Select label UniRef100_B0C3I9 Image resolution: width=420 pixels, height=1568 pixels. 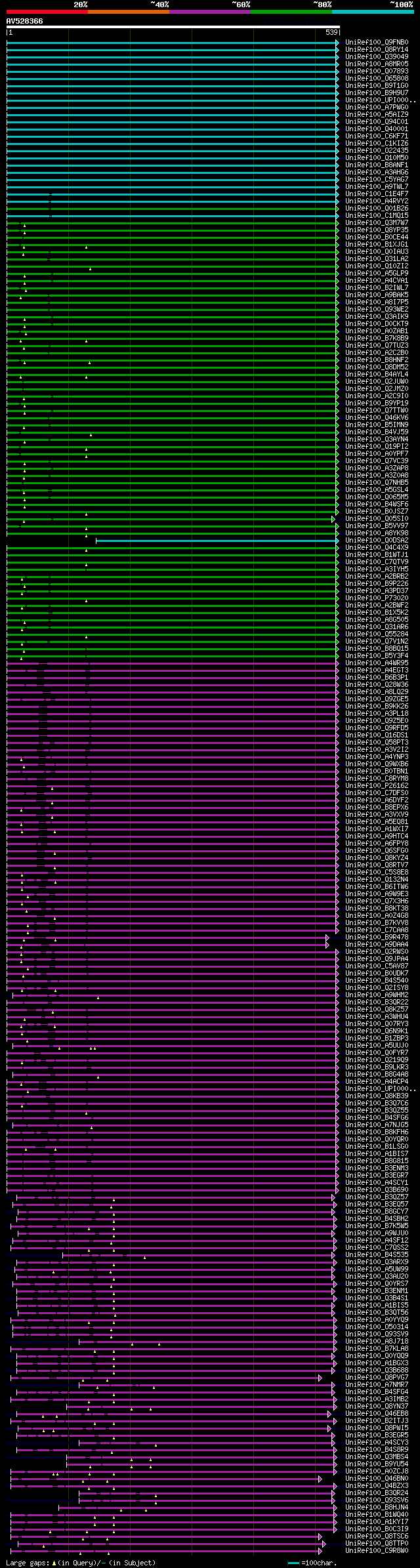pos(377,1529)
